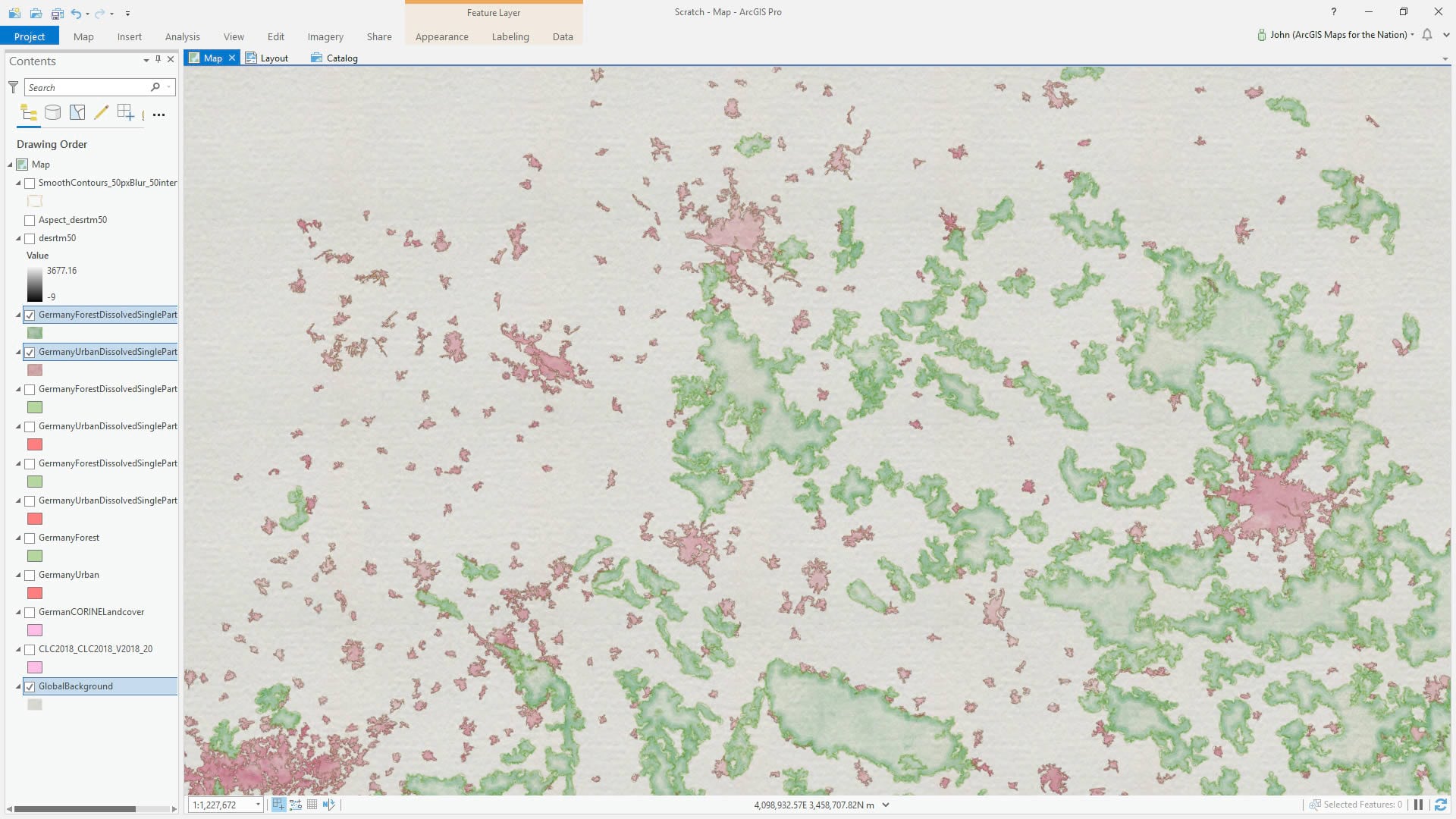This screenshot has height=819, width=1456.
Task: Click List By Snapping grid icon
Action: pyautogui.click(x=125, y=113)
